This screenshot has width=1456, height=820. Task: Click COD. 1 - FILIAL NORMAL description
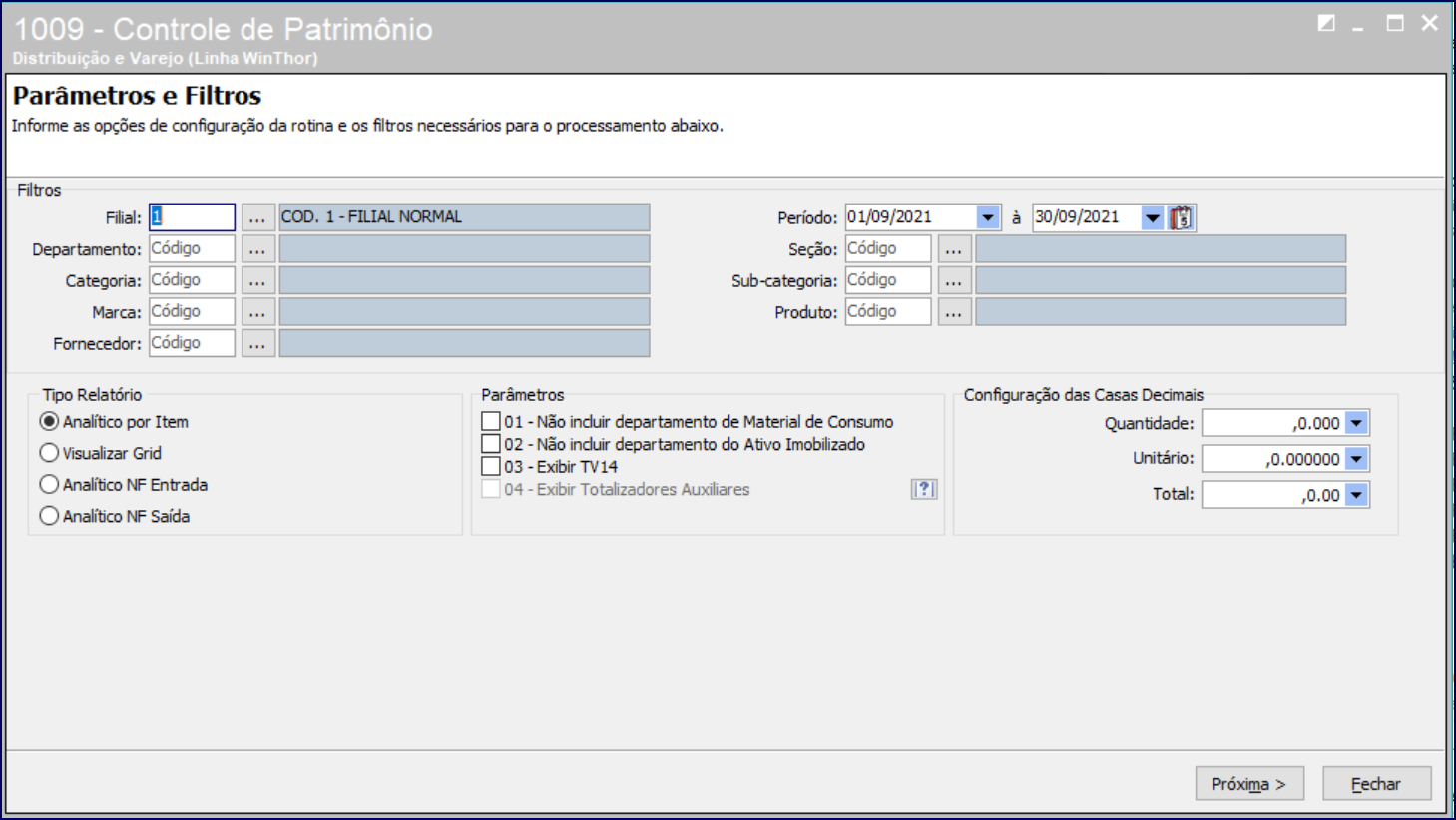tap(464, 217)
